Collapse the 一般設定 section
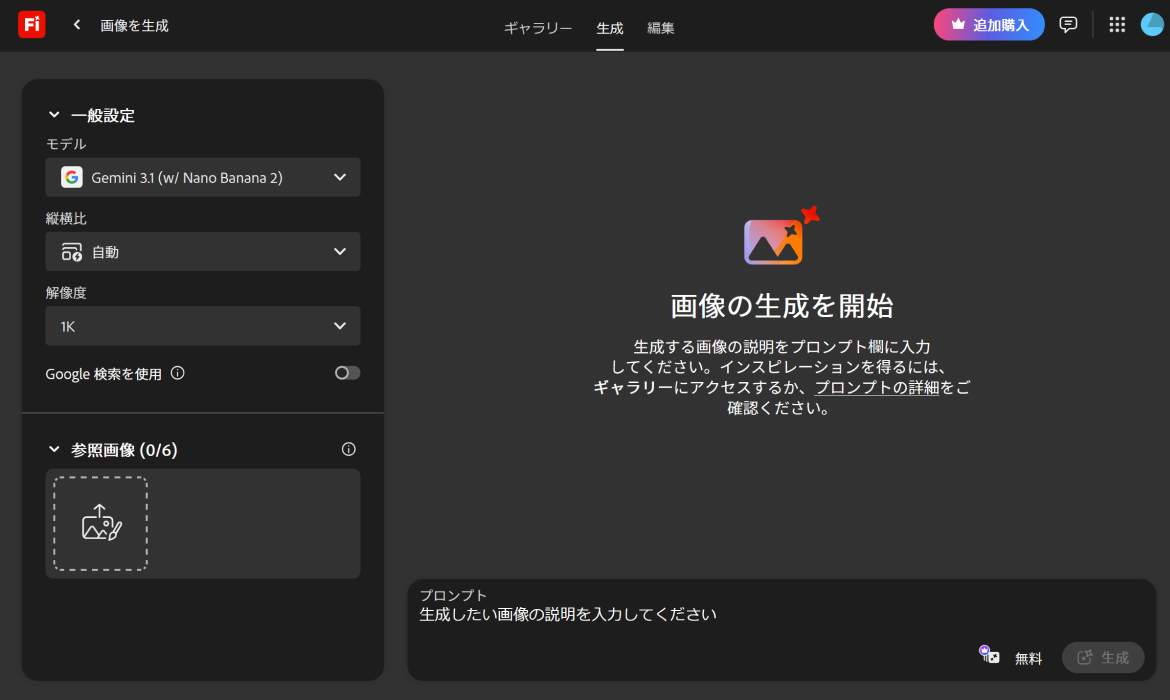This screenshot has width=1170, height=700. click(x=55, y=114)
